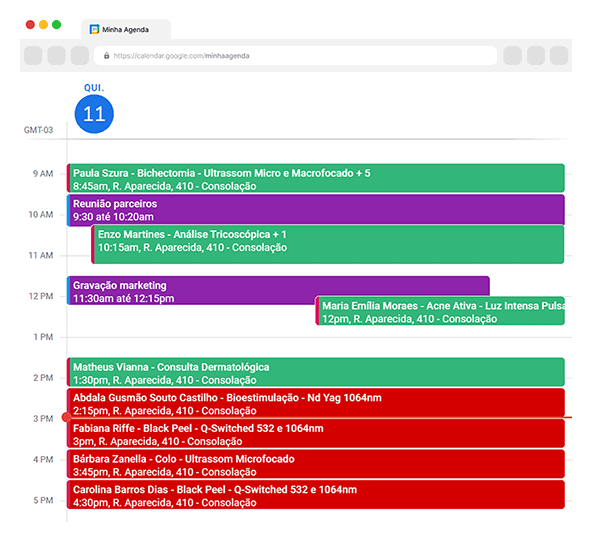View the Maria Emília Moraes Acne Ativa appointment
Image resolution: width=606 pixels, height=540 pixels.
(x=440, y=312)
